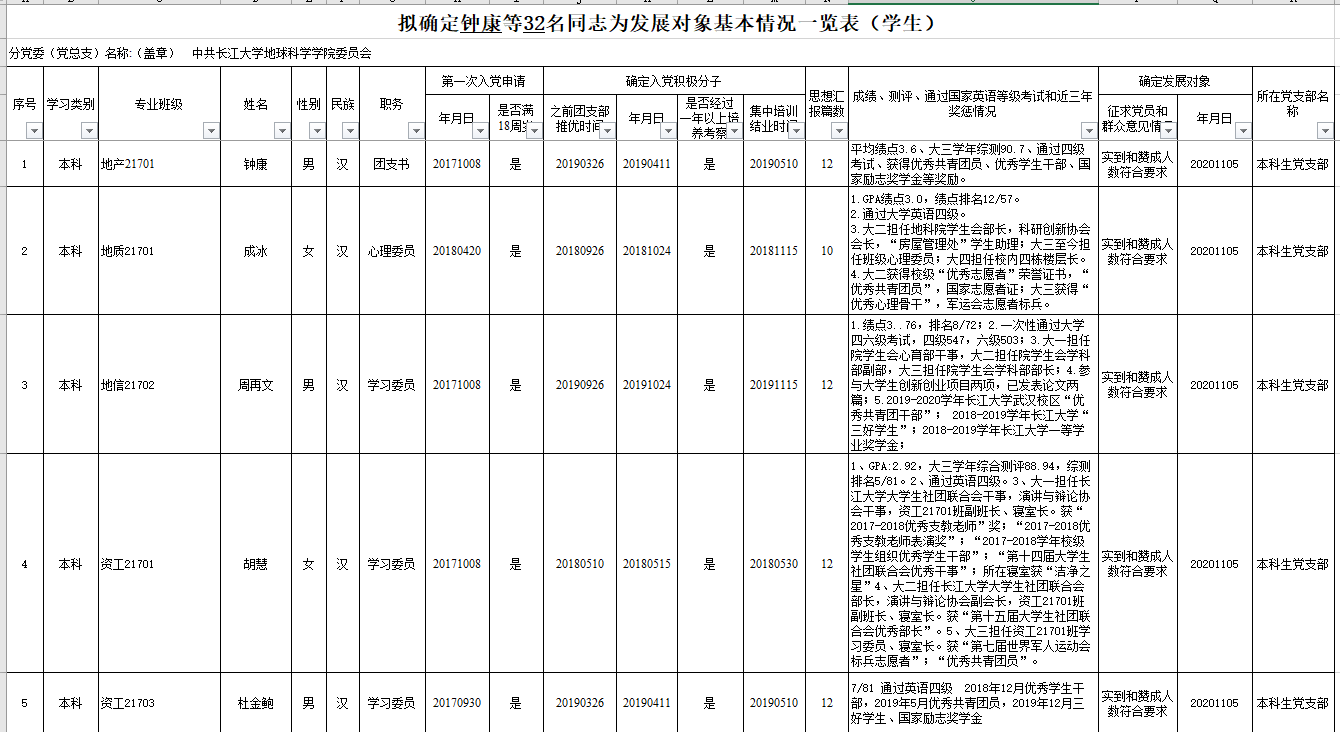Select the date cell 20180510

tap(580, 564)
